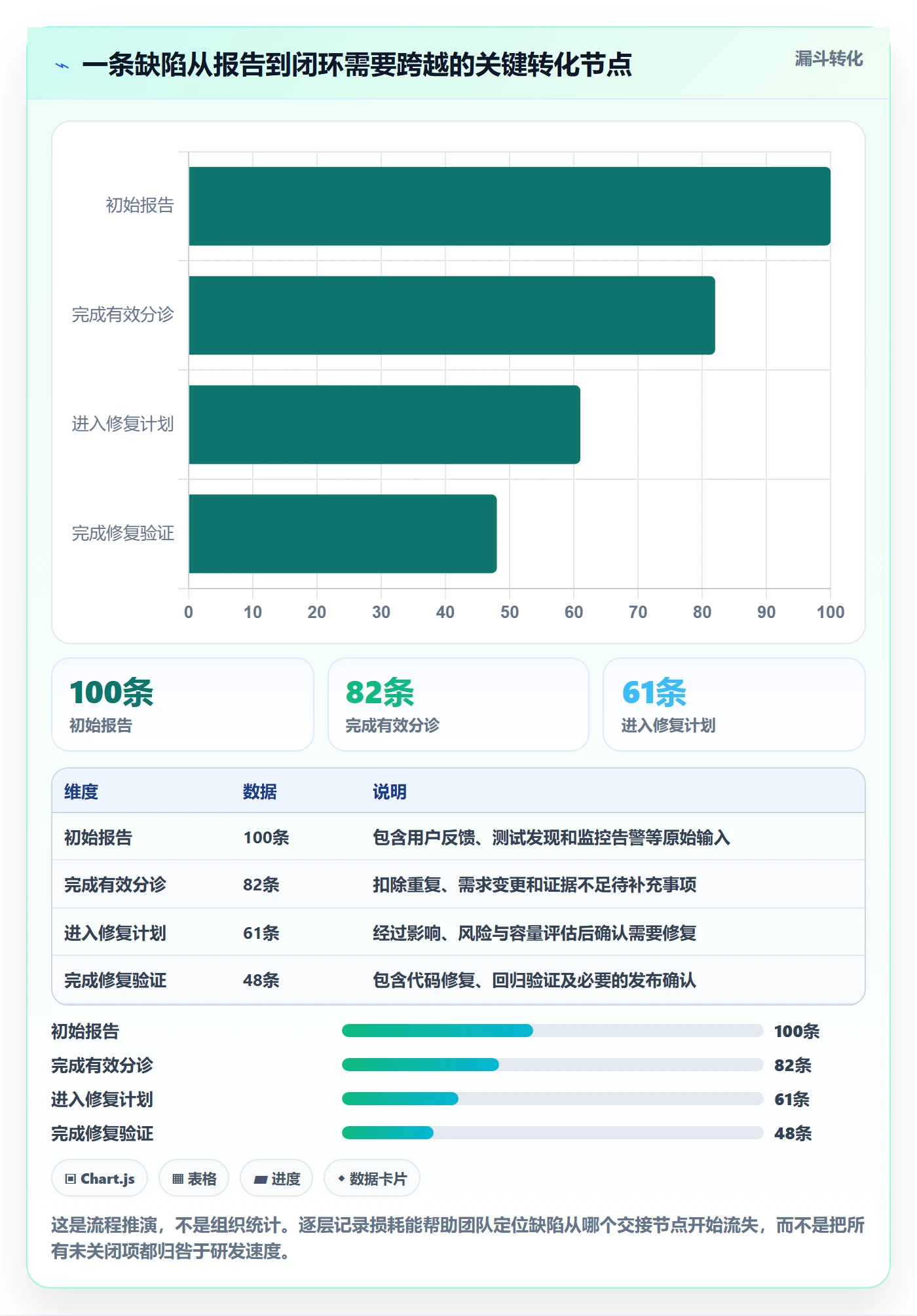Open the 82条 完成有效分诊 stat card
Image resolution: width=917 pixels, height=1316 pixels.
[458, 704]
